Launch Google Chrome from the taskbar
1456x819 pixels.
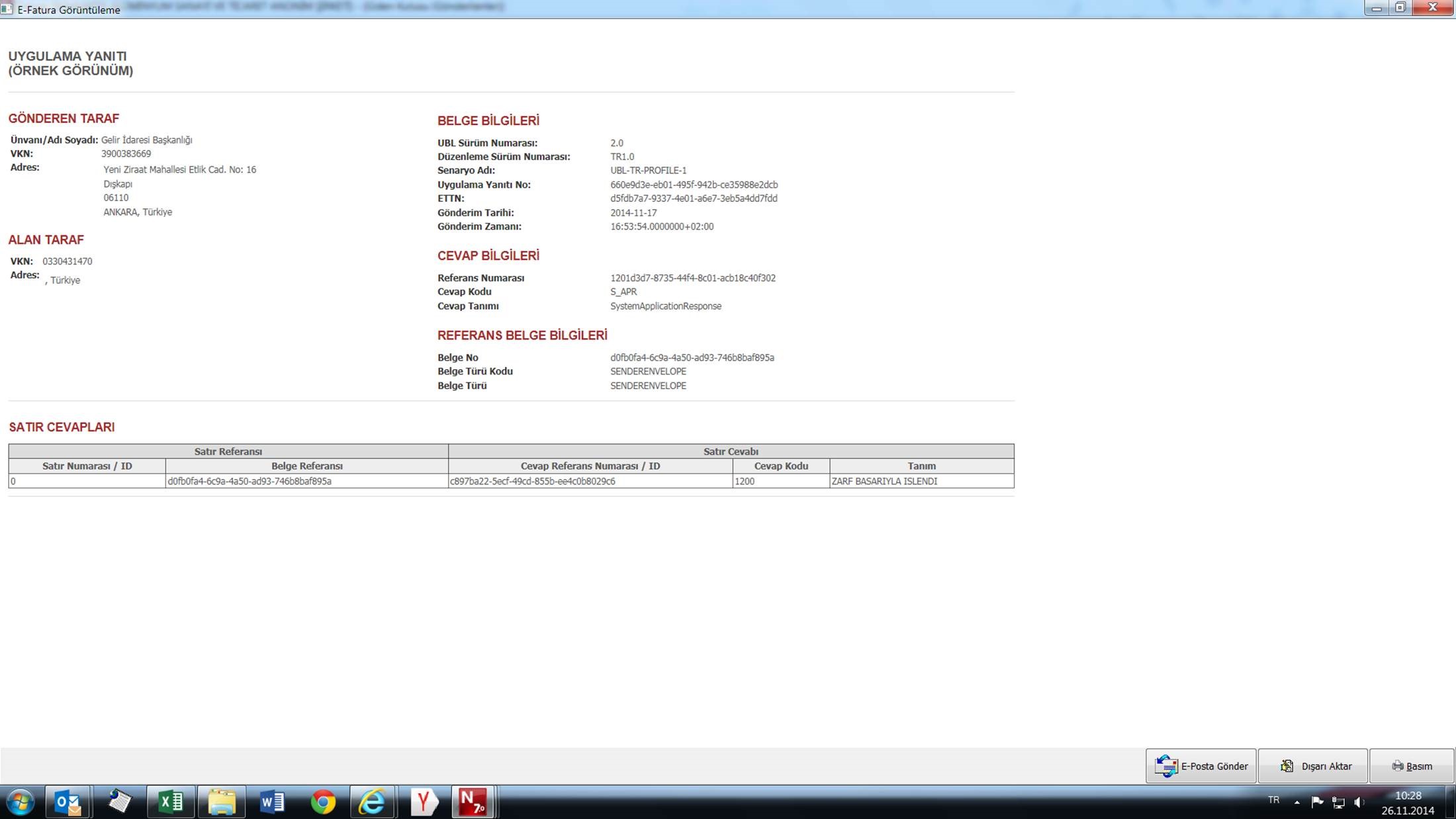tap(323, 802)
